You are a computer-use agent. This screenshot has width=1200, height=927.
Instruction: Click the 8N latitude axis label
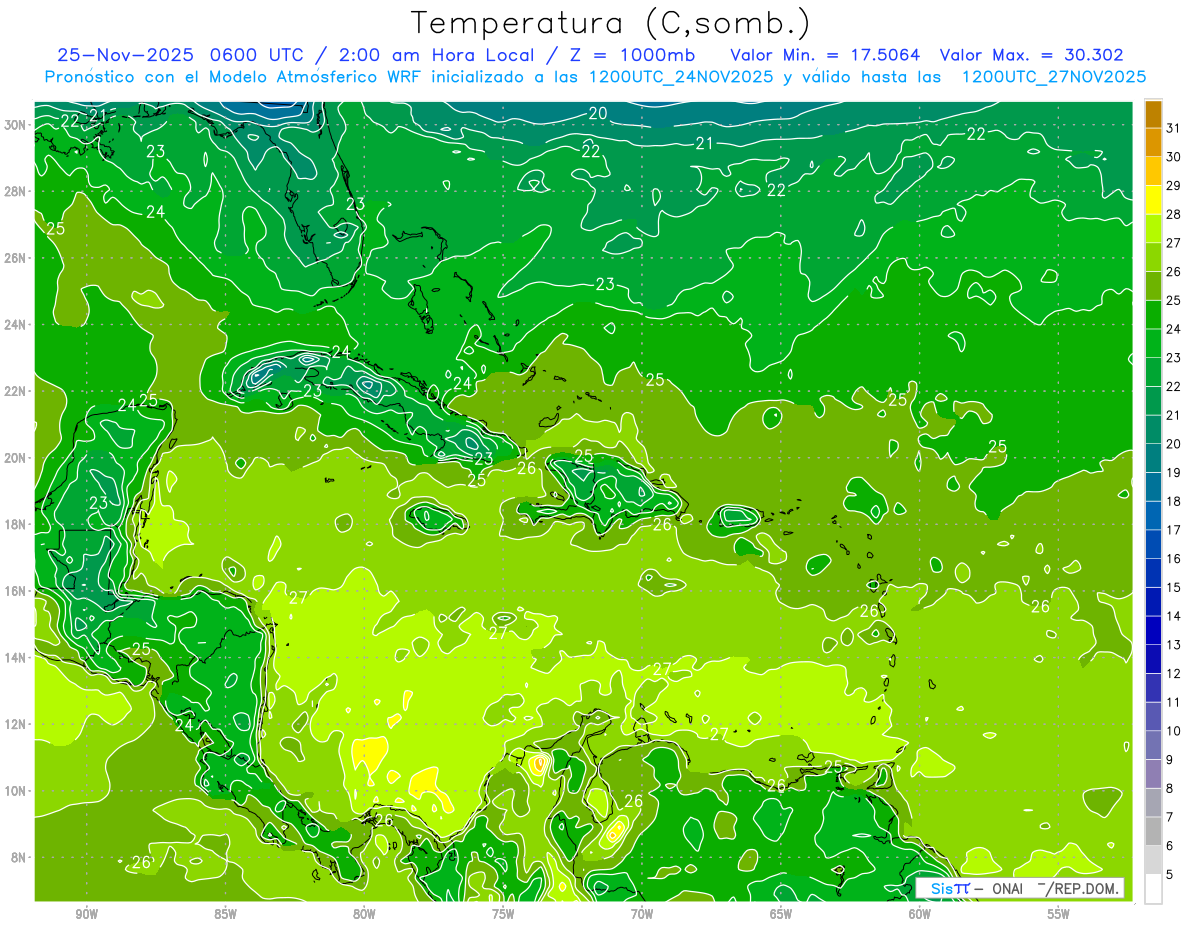18,857
